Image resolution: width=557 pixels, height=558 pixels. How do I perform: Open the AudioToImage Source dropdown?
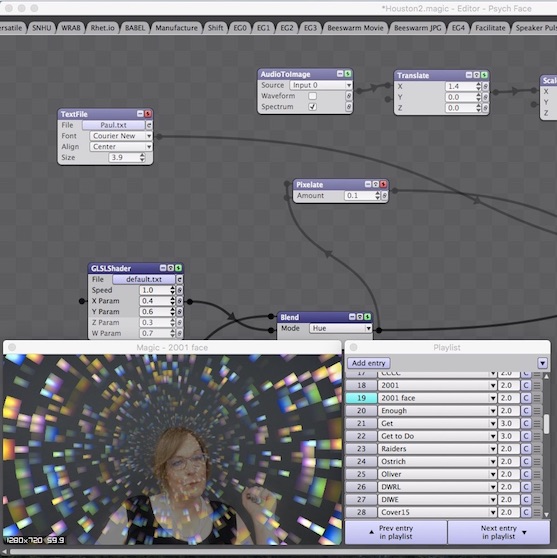[321, 85]
